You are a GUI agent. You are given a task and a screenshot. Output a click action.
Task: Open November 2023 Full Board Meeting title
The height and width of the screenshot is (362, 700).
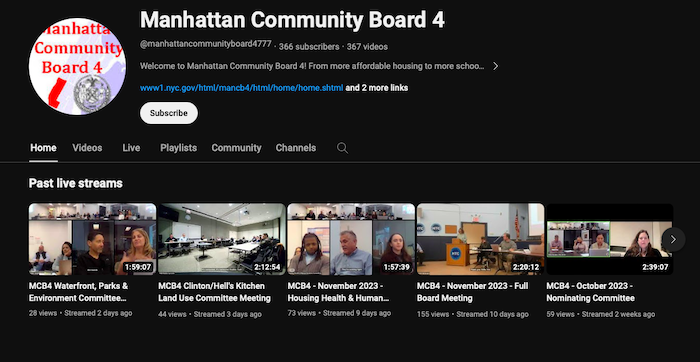click(x=473, y=291)
